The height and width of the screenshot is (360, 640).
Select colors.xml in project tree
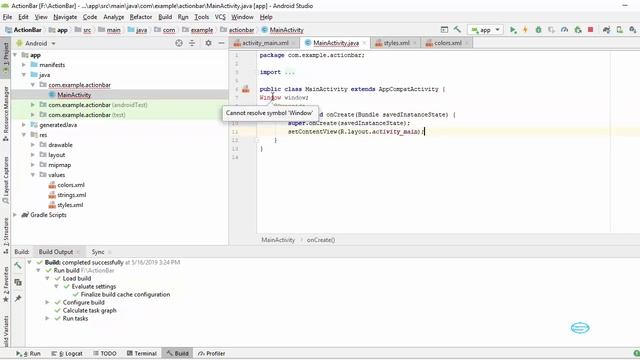(x=71, y=185)
